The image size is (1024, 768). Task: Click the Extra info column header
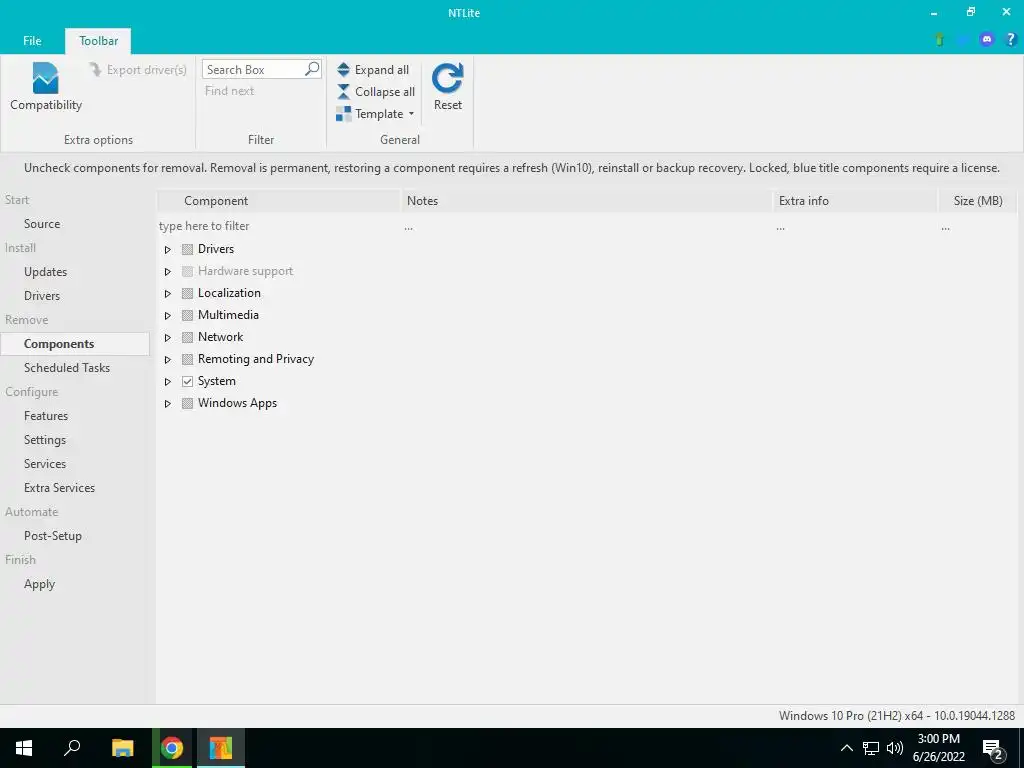[x=856, y=200]
